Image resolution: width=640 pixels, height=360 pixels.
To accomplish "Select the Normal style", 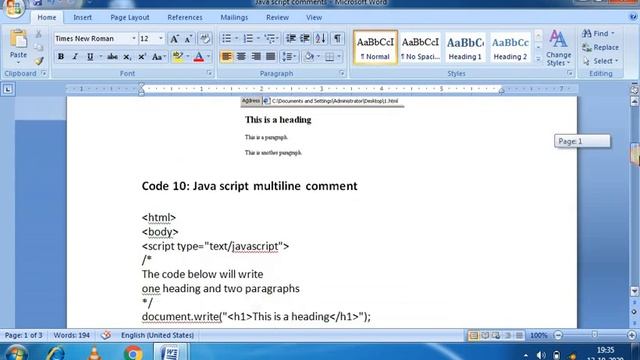I will [375, 47].
